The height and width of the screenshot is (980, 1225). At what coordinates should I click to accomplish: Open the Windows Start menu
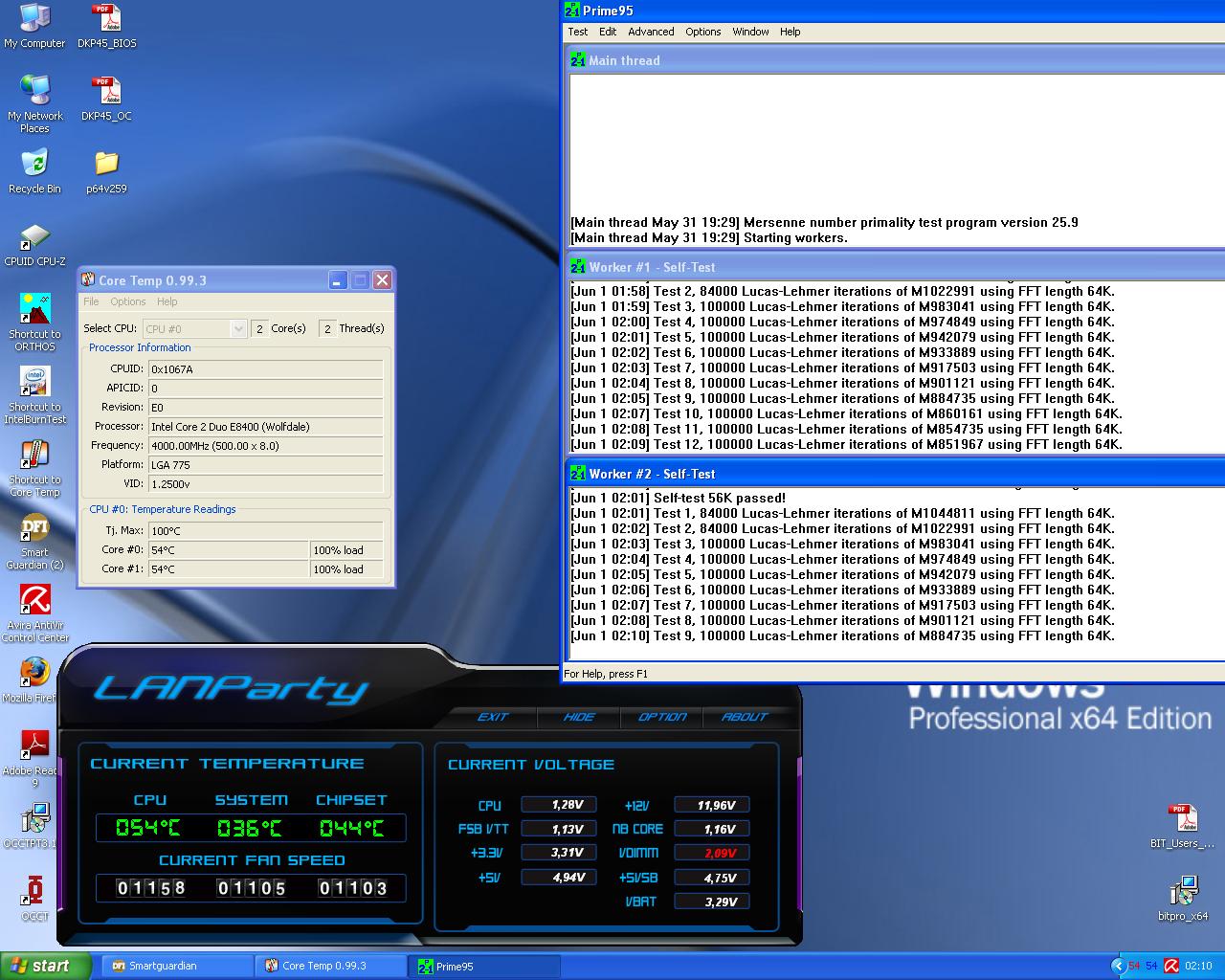[x=45, y=966]
